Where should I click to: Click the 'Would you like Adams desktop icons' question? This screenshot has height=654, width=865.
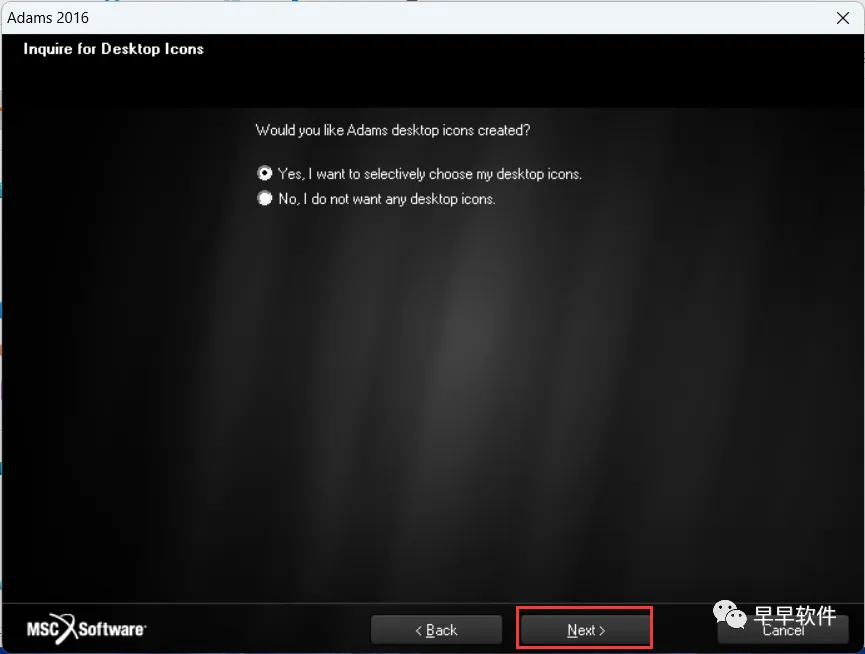[393, 130]
